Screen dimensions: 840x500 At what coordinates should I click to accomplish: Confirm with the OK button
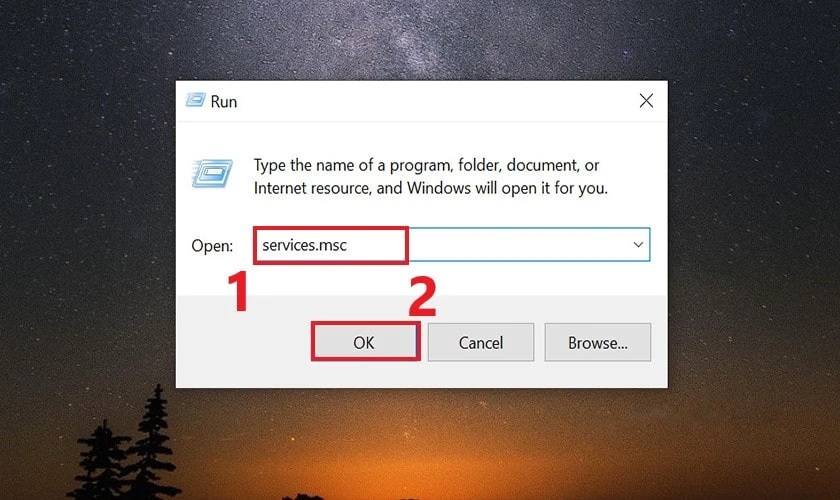364,342
